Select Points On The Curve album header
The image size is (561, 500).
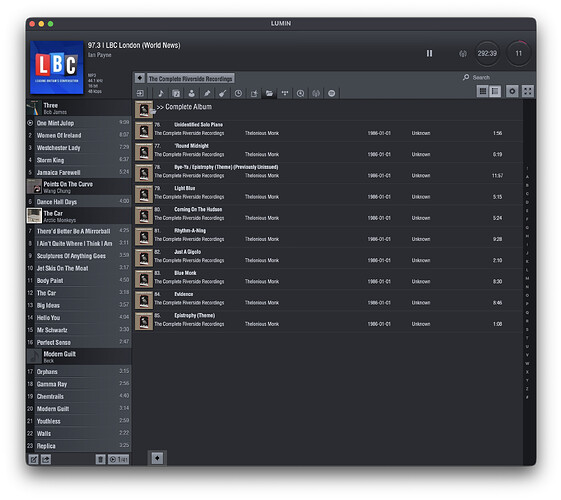pos(79,187)
